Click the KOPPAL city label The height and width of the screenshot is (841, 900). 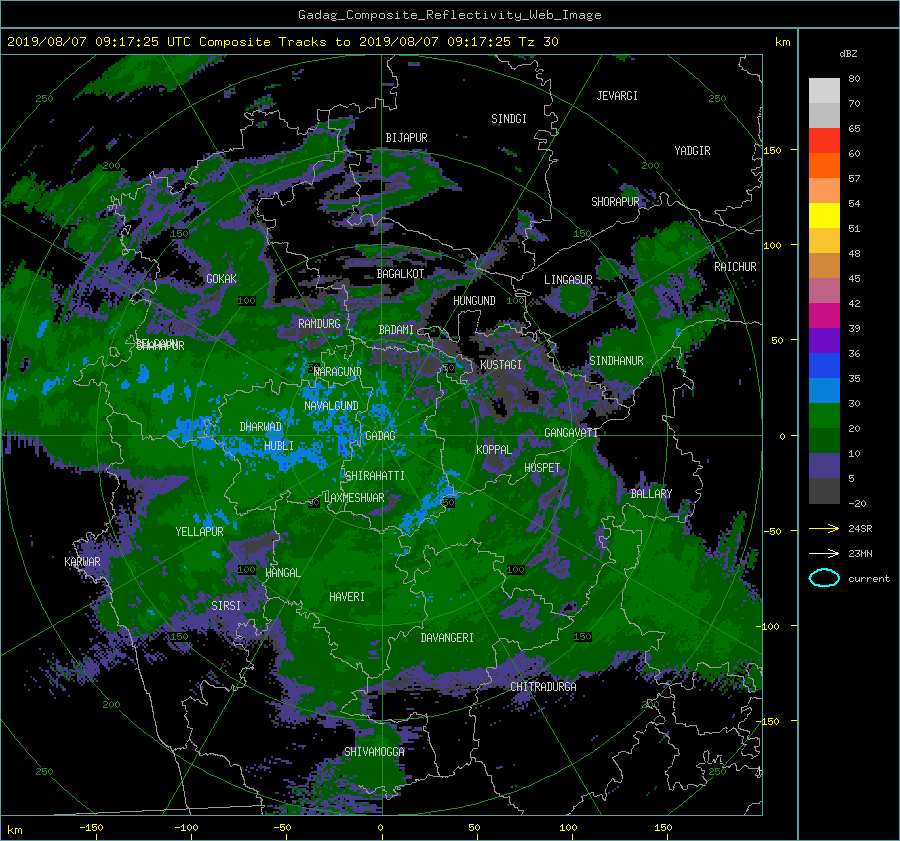coord(494,450)
